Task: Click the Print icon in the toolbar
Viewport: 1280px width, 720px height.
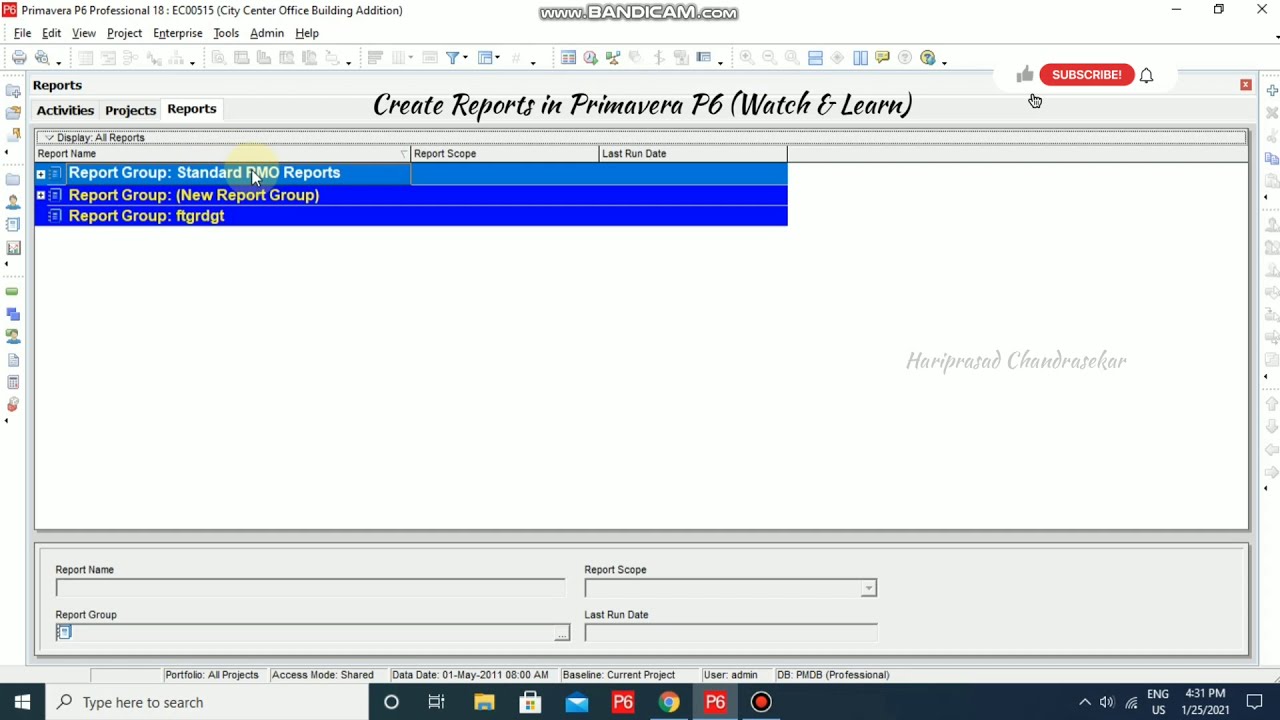Action: coord(19,58)
